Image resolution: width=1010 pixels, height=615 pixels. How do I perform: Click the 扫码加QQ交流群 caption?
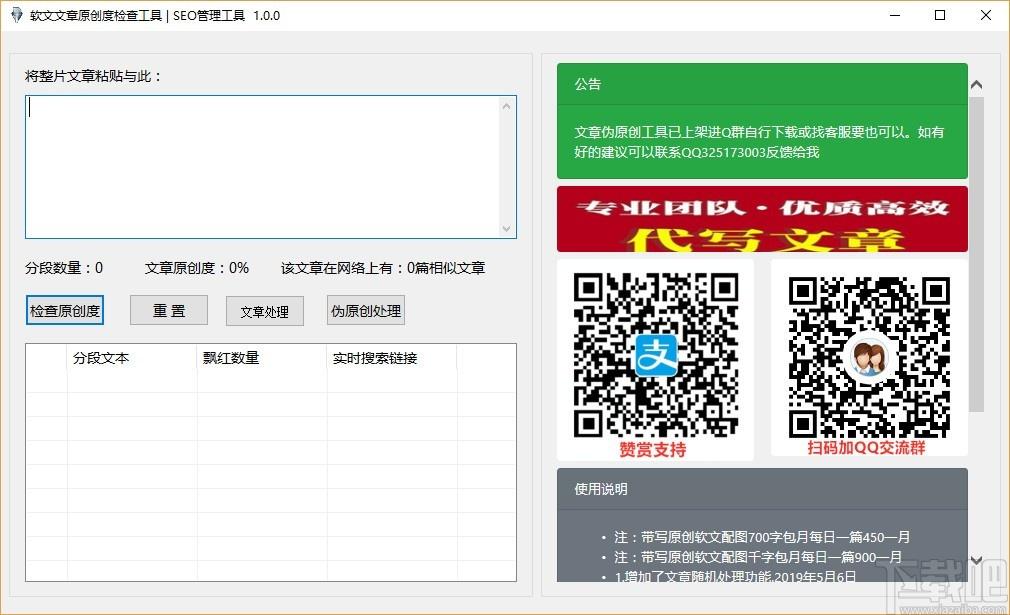click(x=866, y=448)
